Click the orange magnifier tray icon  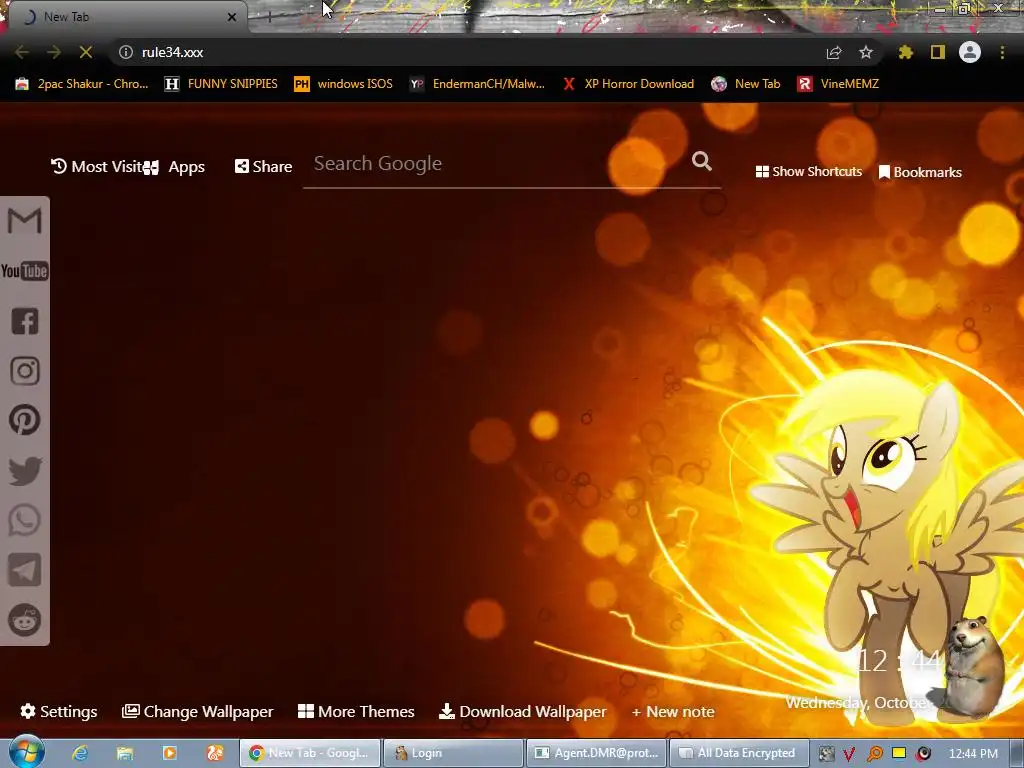click(x=874, y=754)
